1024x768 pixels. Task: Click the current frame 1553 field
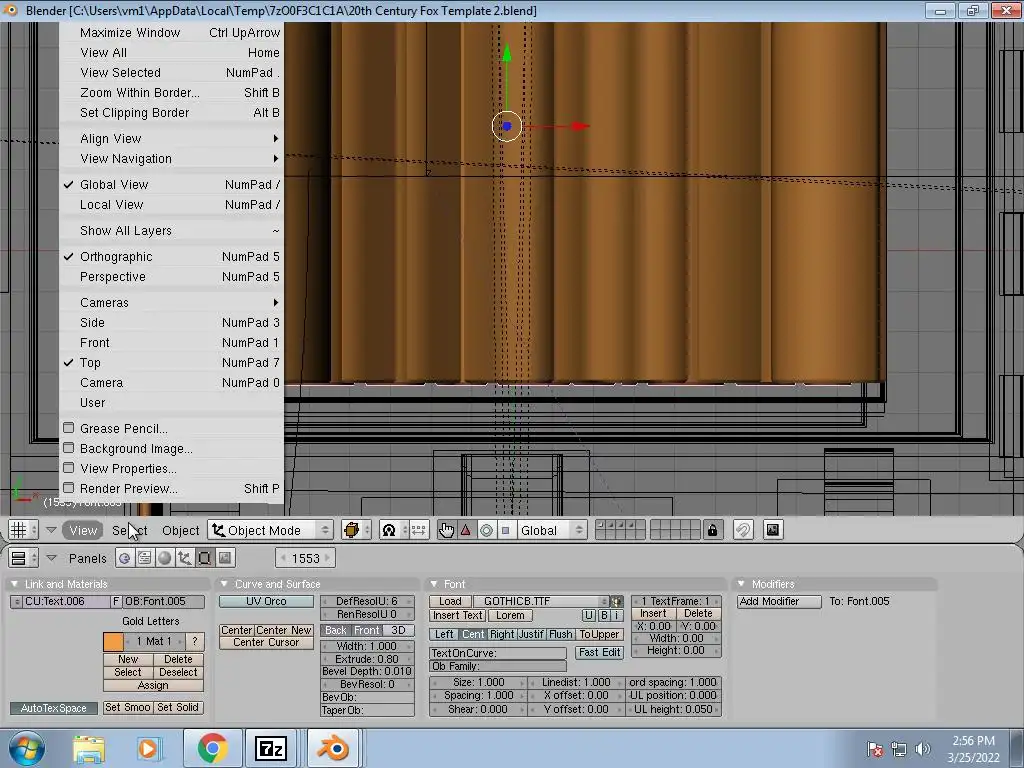pyautogui.click(x=306, y=558)
